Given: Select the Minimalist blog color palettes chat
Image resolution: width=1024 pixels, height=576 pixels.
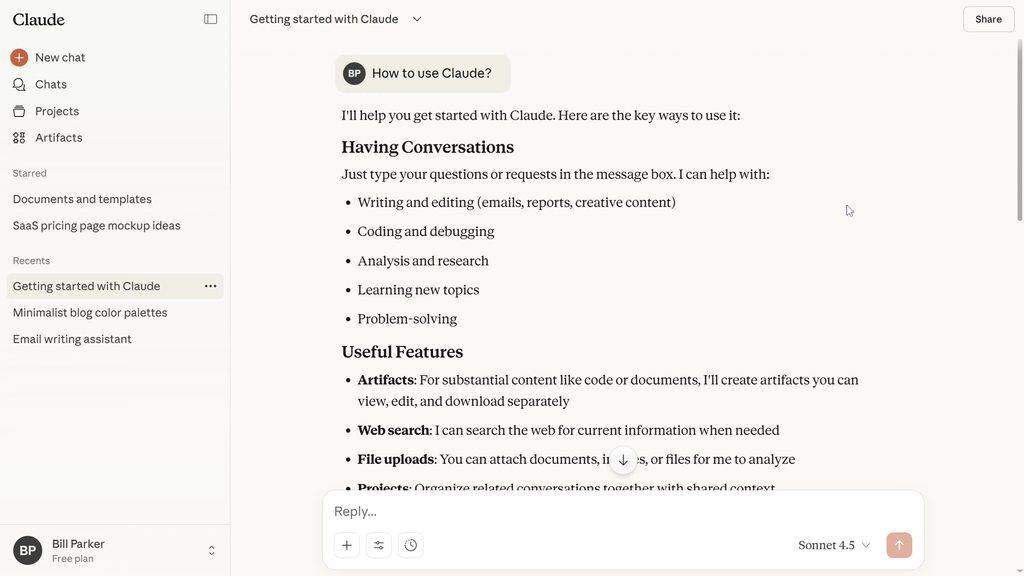Looking at the screenshot, I should pos(90,313).
